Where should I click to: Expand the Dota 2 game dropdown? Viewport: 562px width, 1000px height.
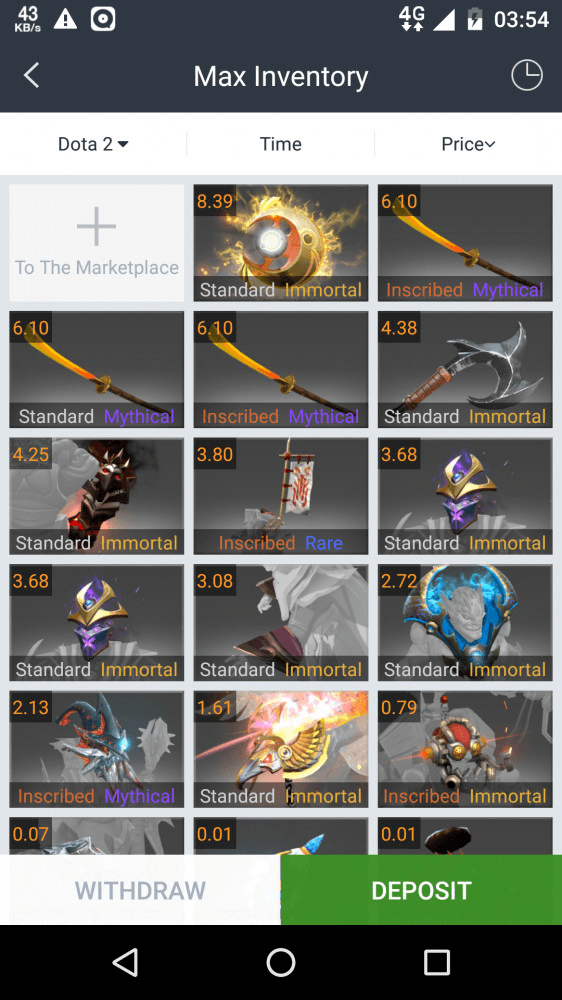coord(93,144)
